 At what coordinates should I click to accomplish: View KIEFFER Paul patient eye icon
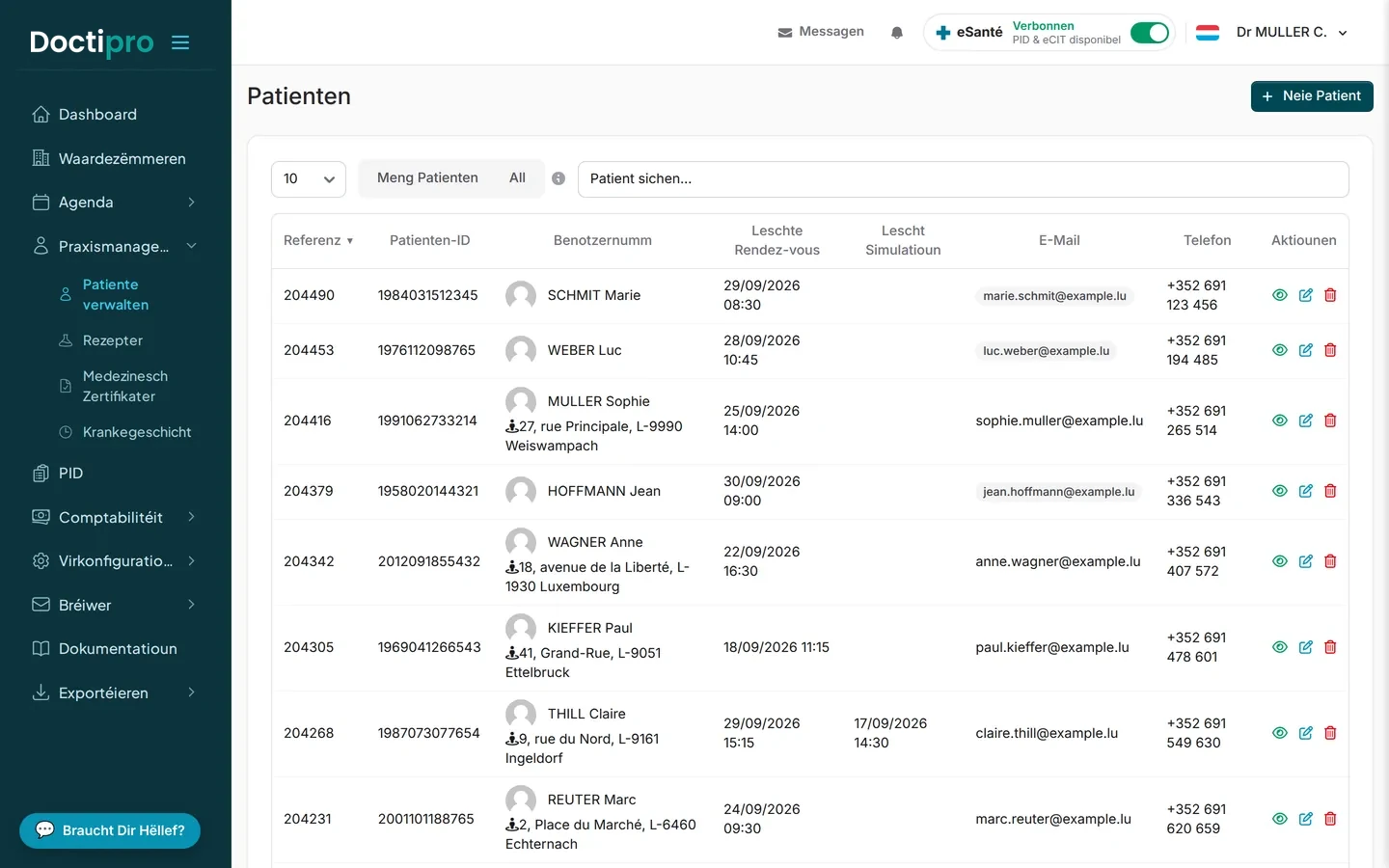tap(1280, 647)
